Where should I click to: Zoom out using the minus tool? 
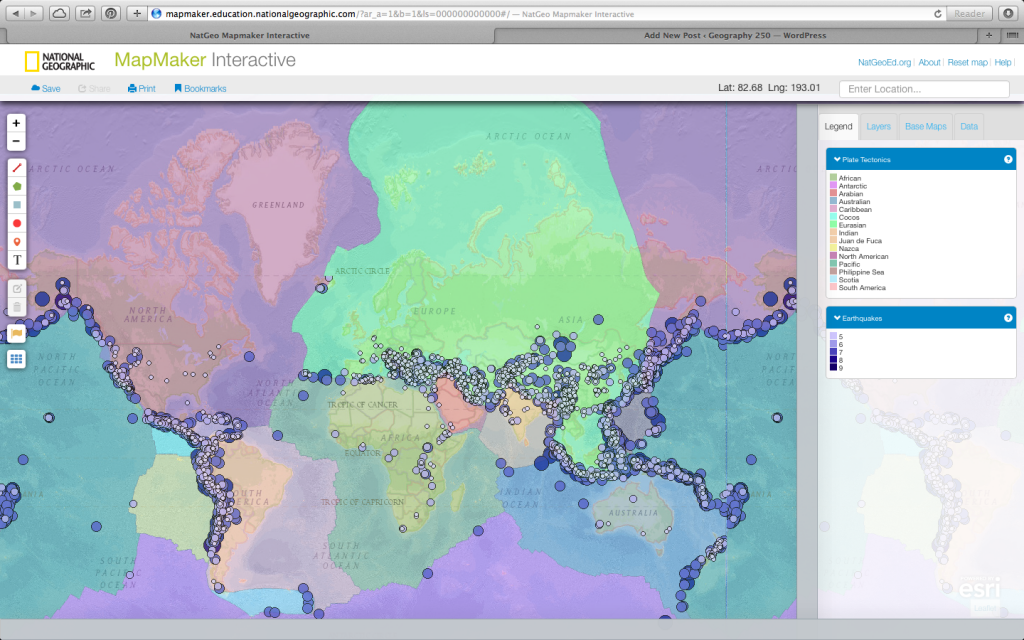(15, 141)
